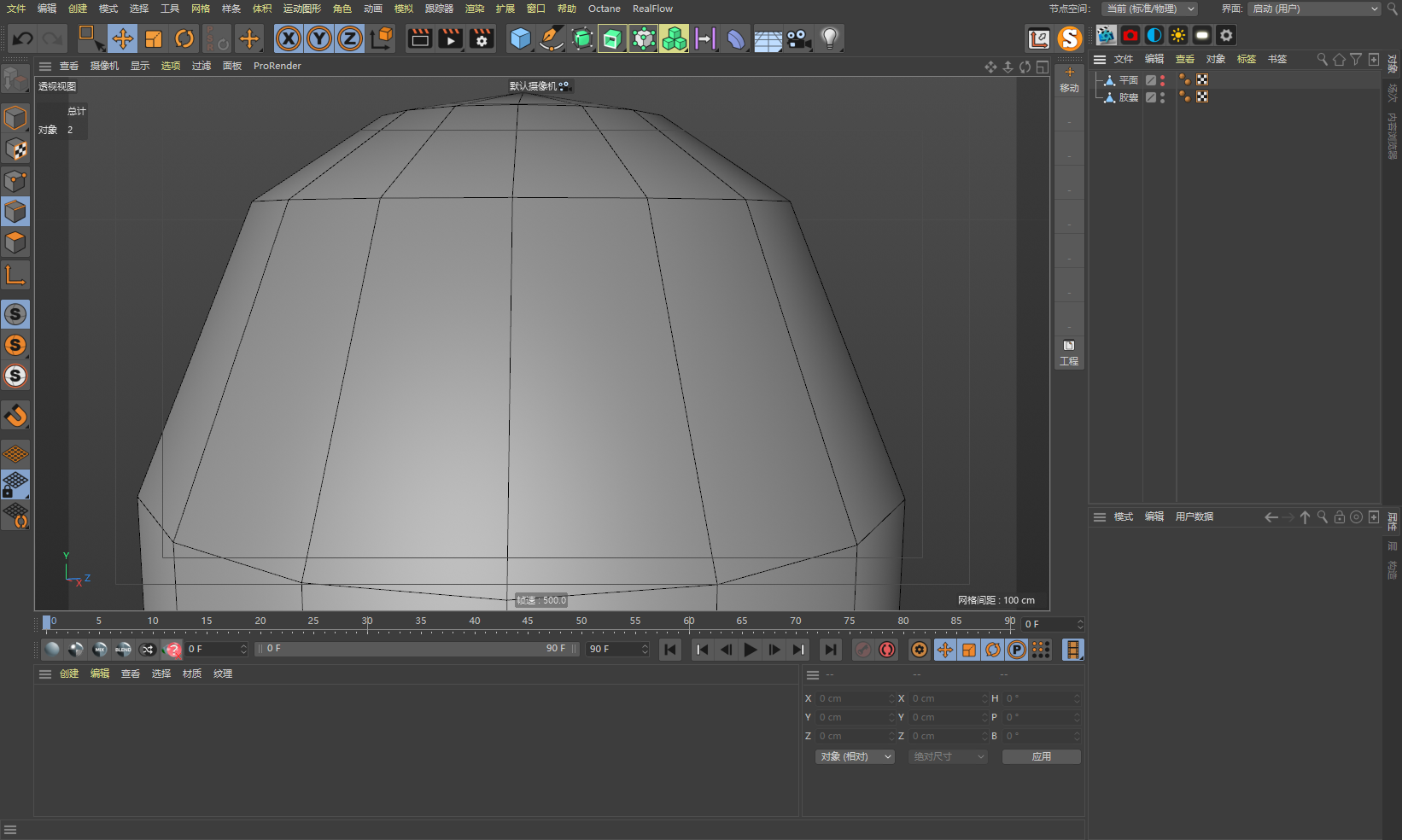Click the camera object icon
The width and height of the screenshot is (1402, 840).
pyautogui.click(x=798, y=38)
